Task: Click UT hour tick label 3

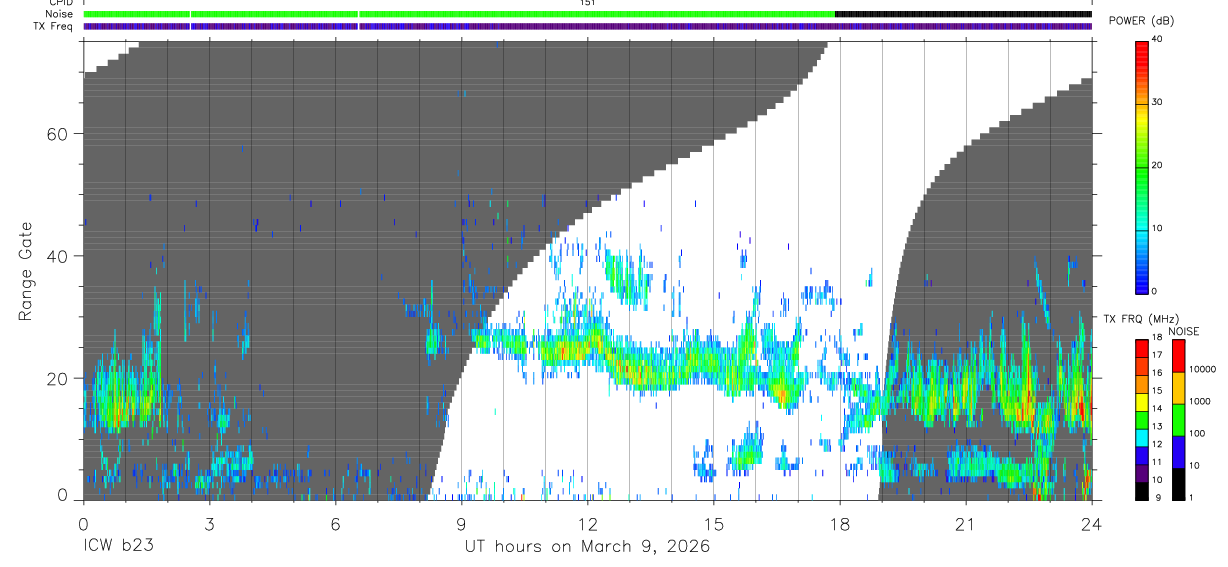Action: tap(210, 525)
